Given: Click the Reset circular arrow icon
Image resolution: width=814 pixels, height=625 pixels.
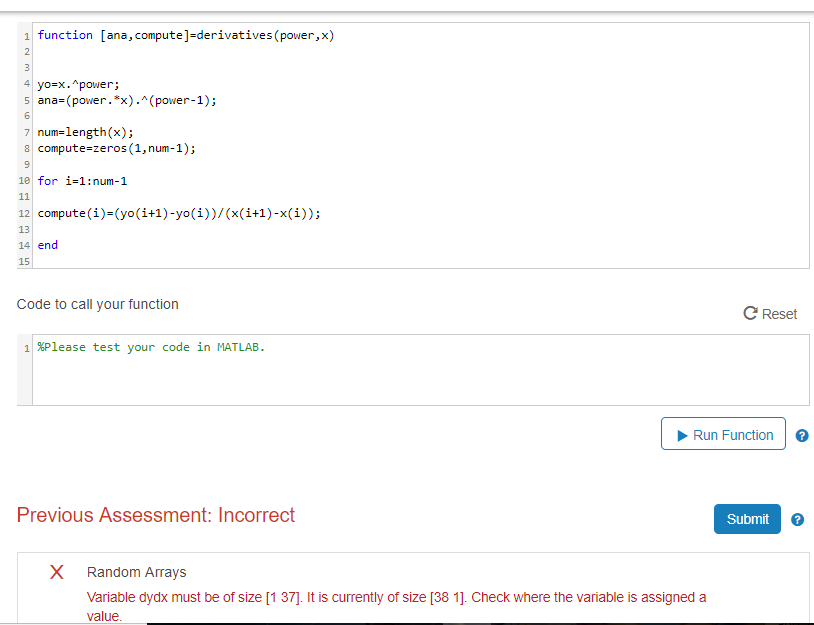Looking at the screenshot, I should pyautogui.click(x=749, y=313).
